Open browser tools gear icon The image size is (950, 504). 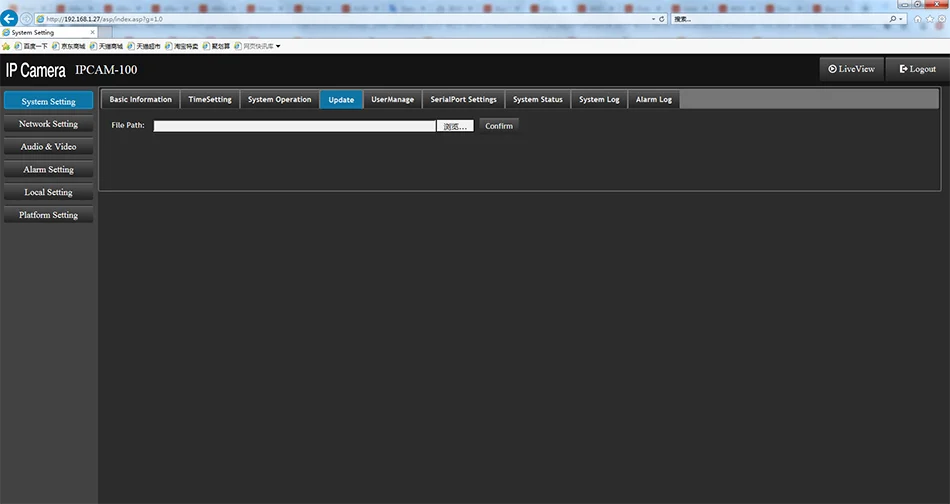[x=942, y=19]
